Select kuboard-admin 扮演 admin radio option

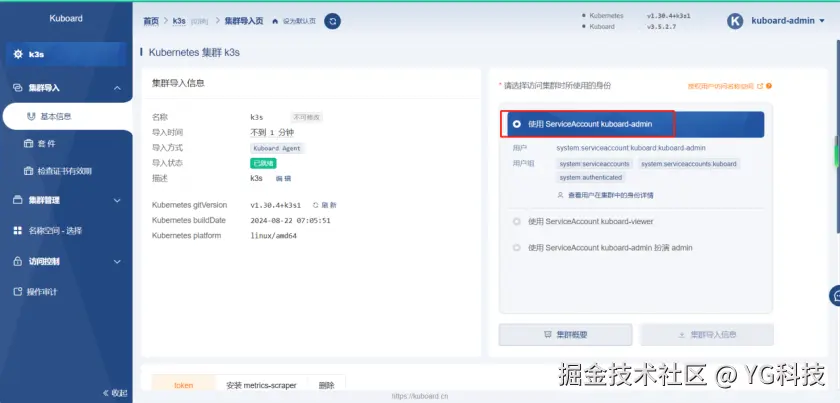pyautogui.click(x=516, y=248)
